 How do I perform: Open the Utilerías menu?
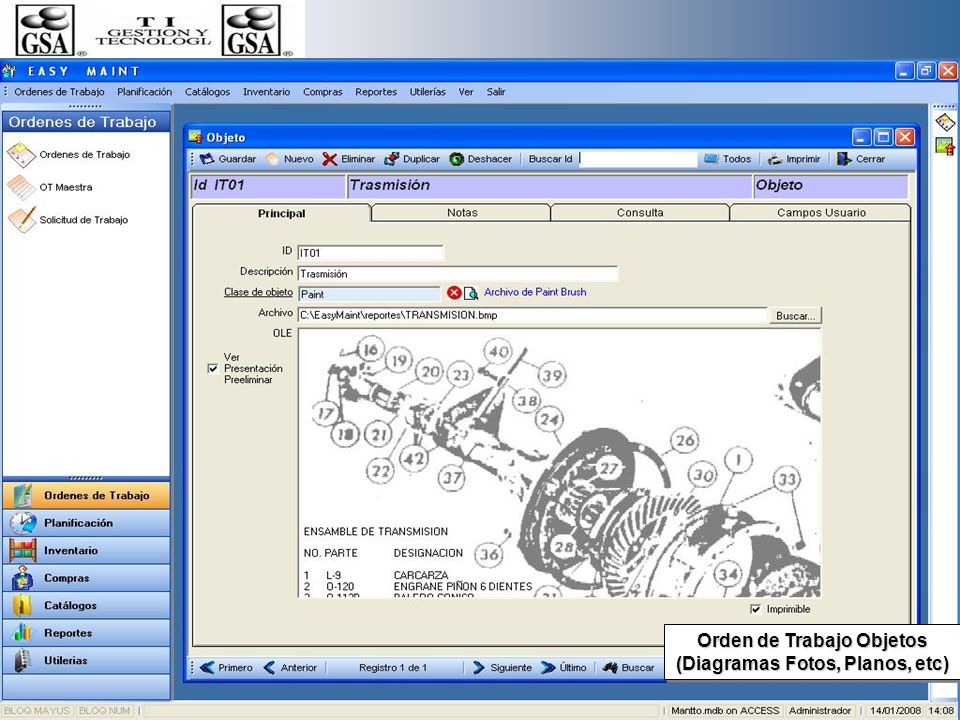coord(427,92)
